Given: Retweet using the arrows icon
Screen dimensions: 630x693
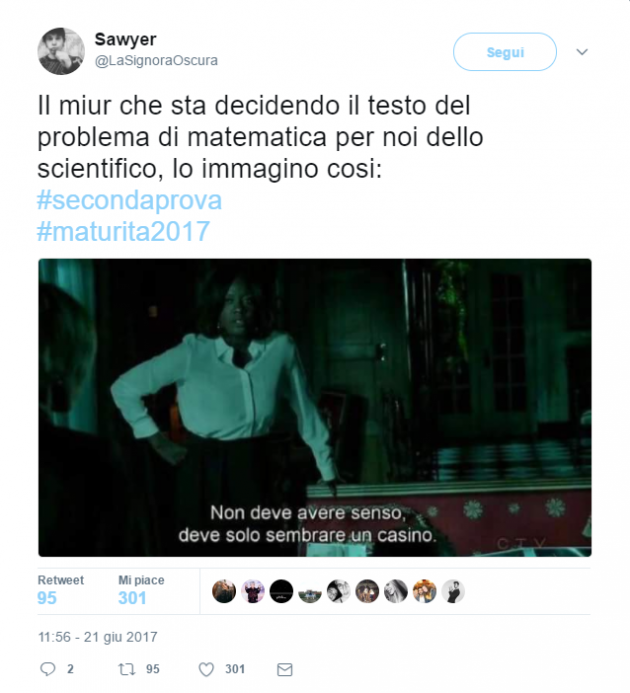Looking at the screenshot, I should tap(127, 669).
